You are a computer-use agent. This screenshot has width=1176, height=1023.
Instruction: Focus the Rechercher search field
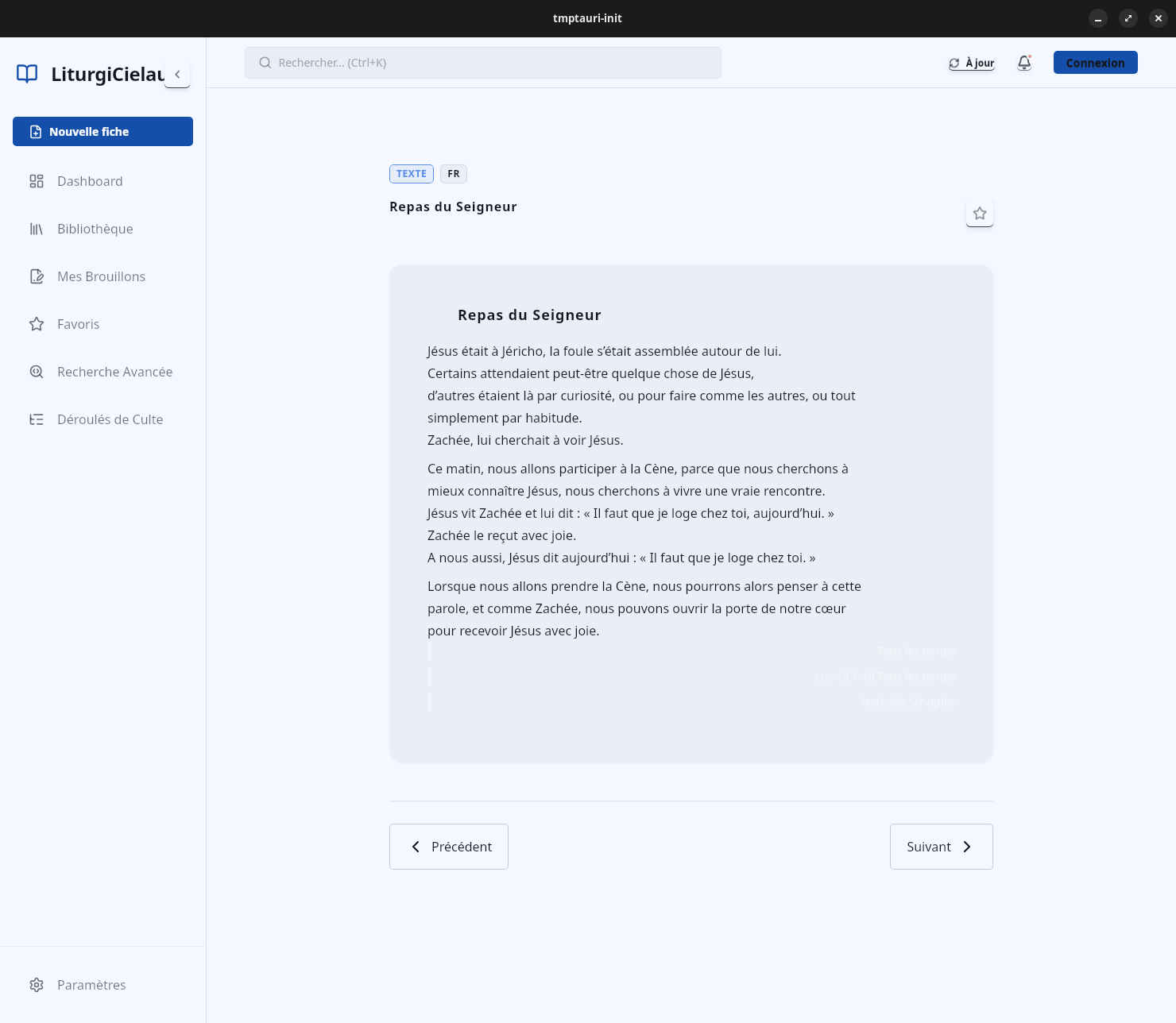[x=482, y=63]
